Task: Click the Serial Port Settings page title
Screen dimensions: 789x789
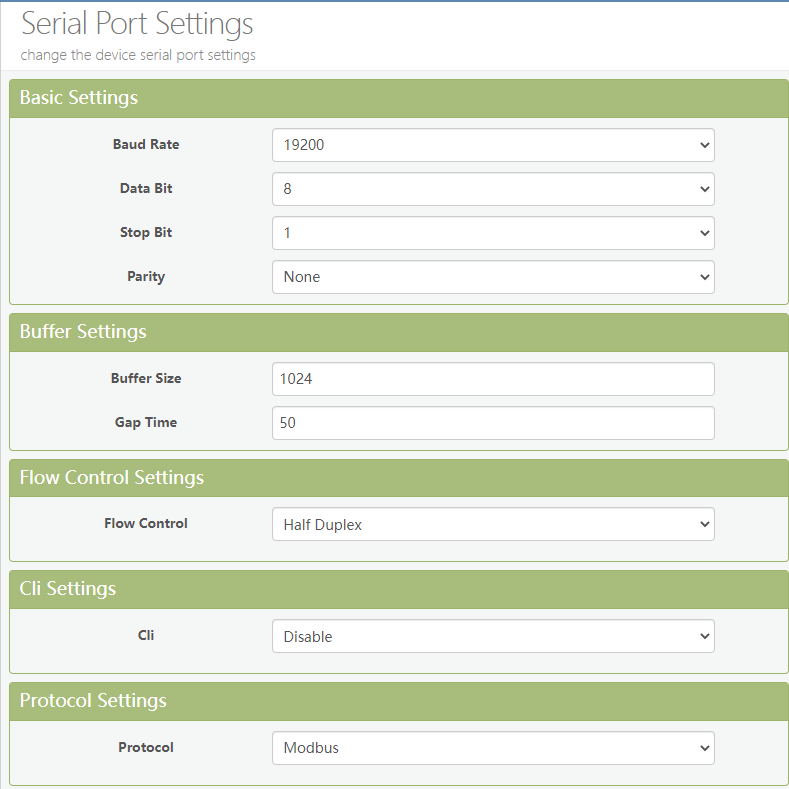Action: point(137,24)
